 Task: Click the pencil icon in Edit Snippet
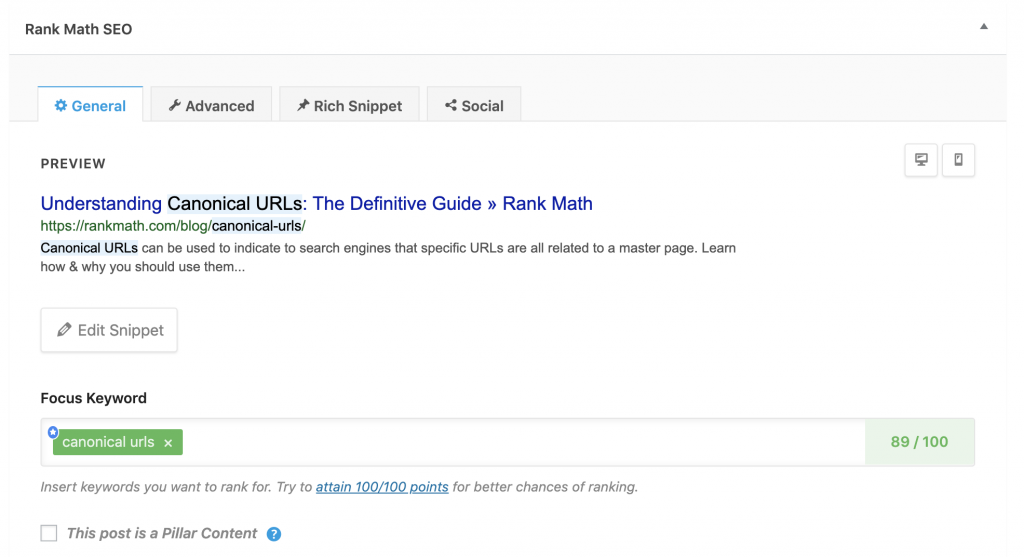64,330
